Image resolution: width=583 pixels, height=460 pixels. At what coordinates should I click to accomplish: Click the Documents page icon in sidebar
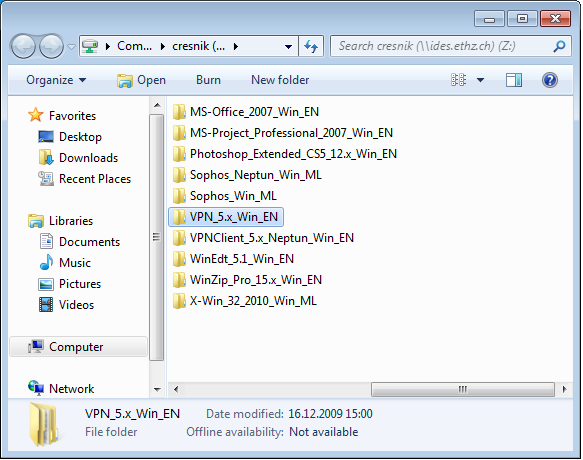point(46,241)
